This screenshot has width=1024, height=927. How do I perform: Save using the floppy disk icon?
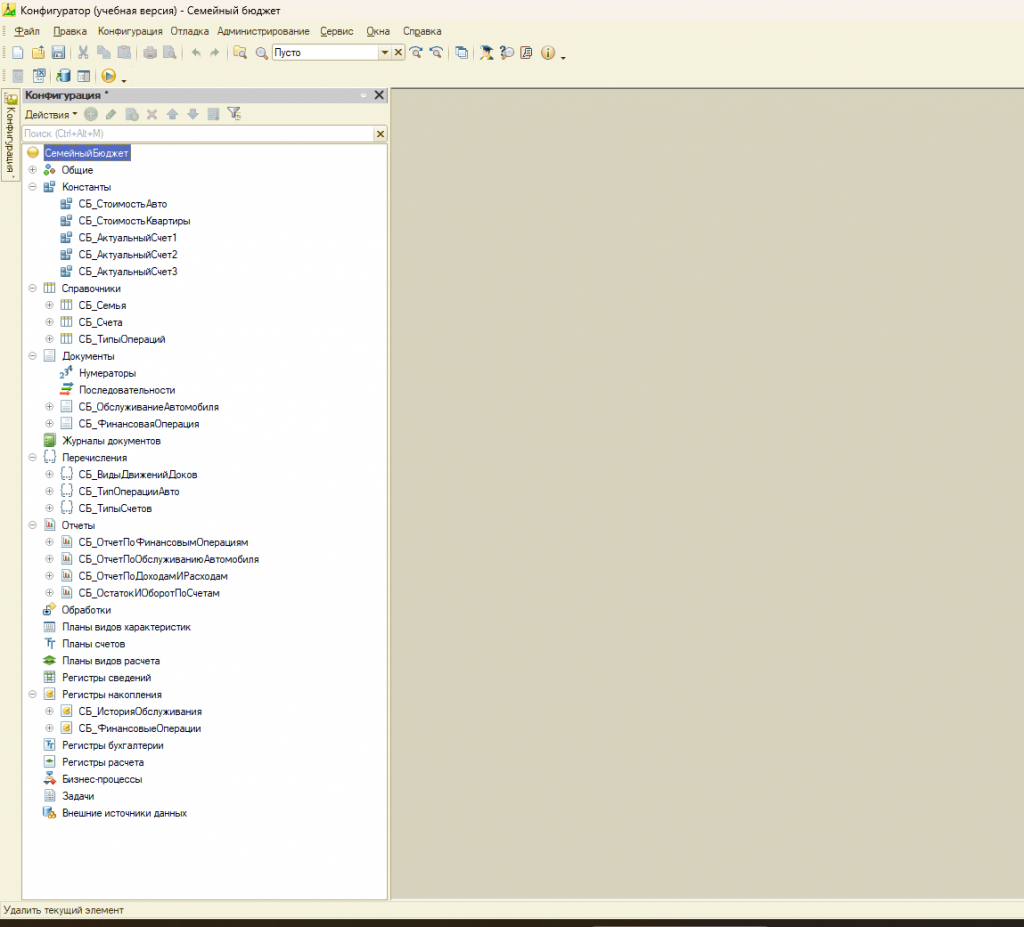pos(58,53)
